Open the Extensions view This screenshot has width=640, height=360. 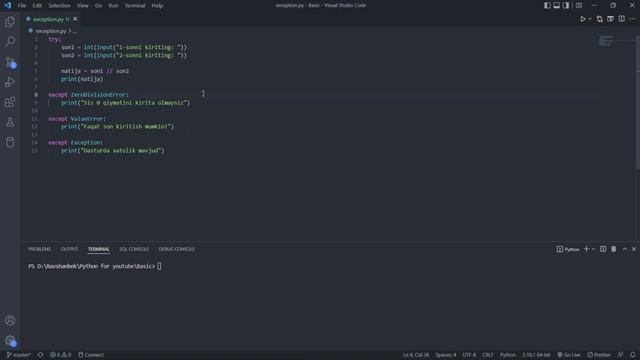pyautogui.click(x=10, y=102)
